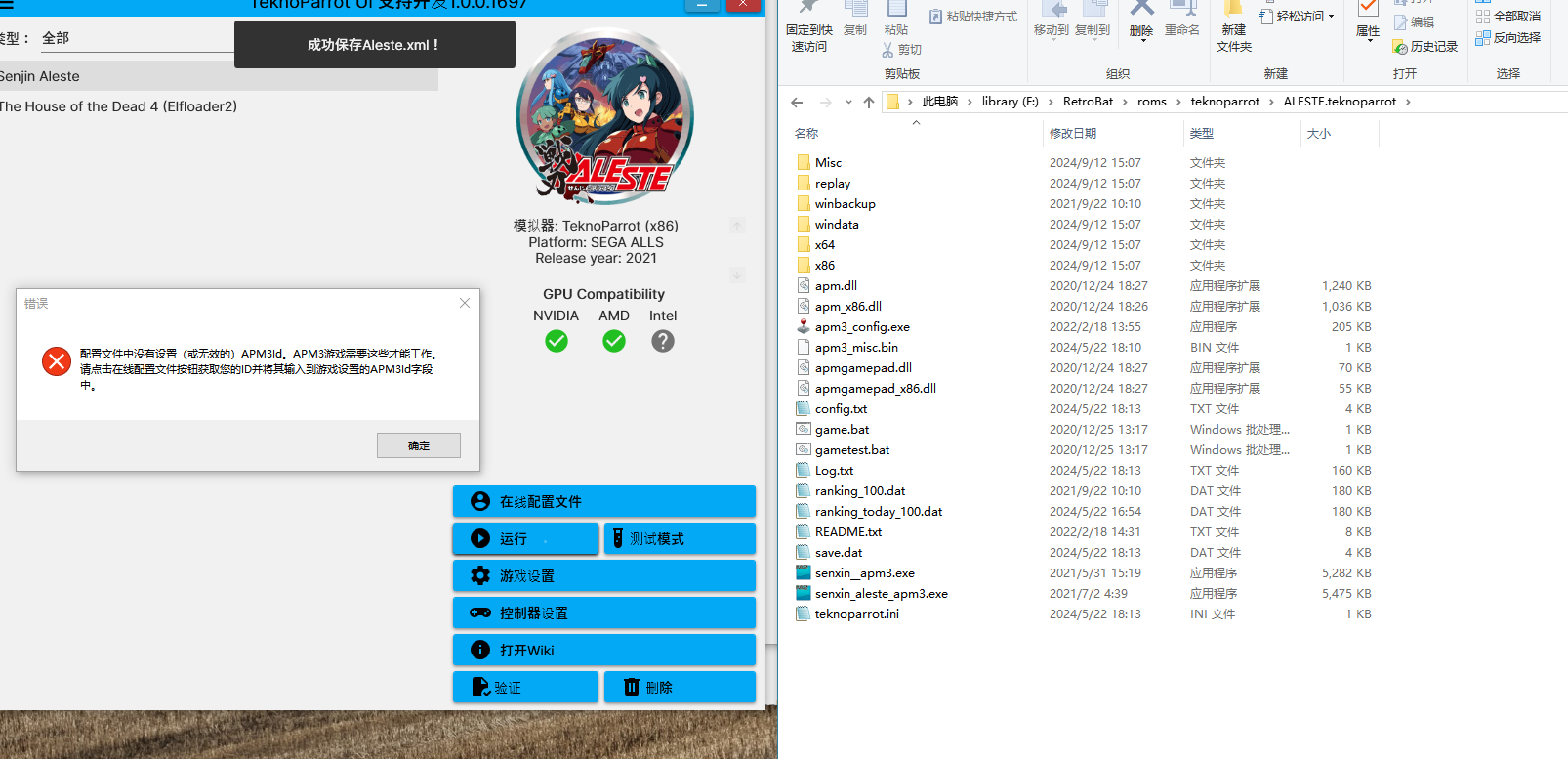Select the Log.txt file

coord(834,470)
